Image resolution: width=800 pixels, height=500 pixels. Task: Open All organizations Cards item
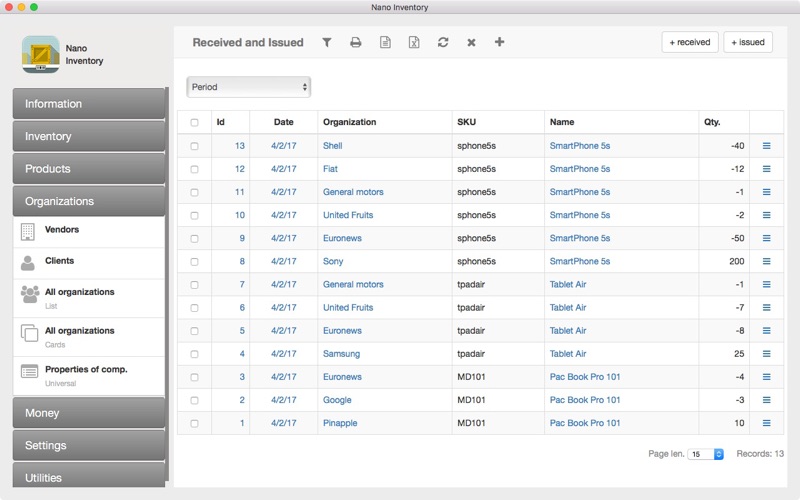[89, 337]
